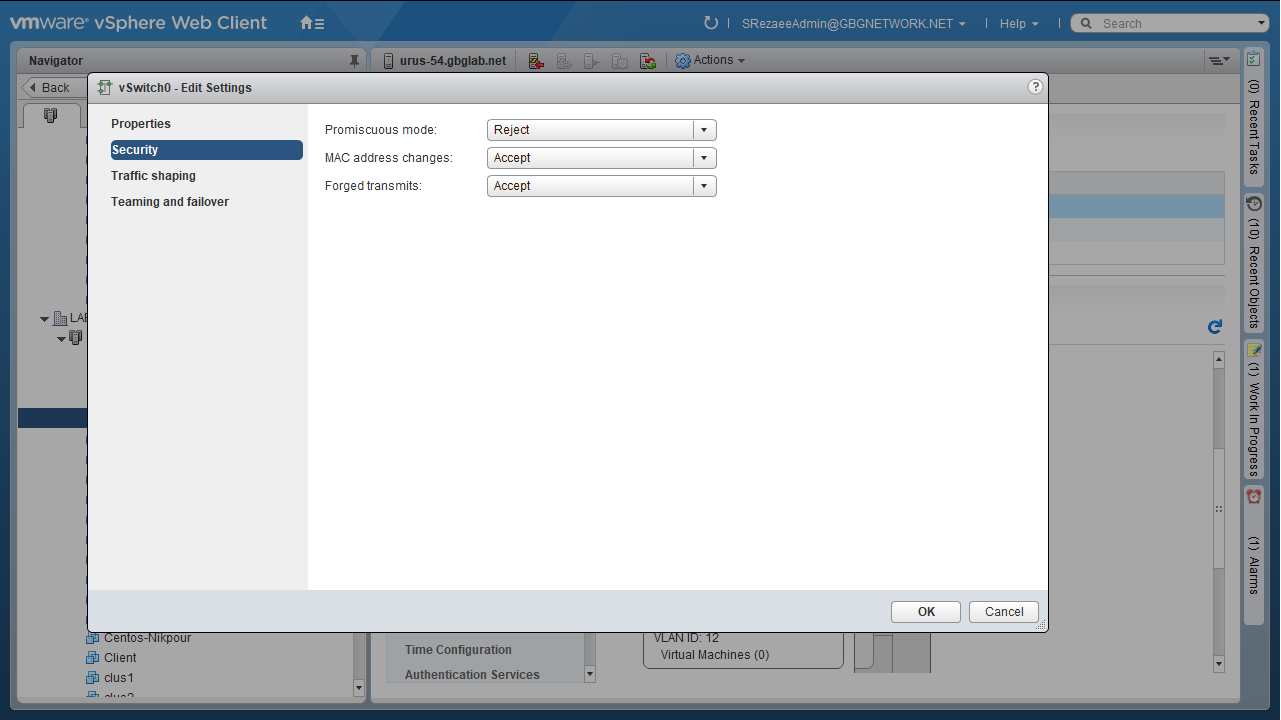Image resolution: width=1281 pixels, height=720 pixels.
Task: Open the dialog help question mark icon
Action: [1035, 87]
